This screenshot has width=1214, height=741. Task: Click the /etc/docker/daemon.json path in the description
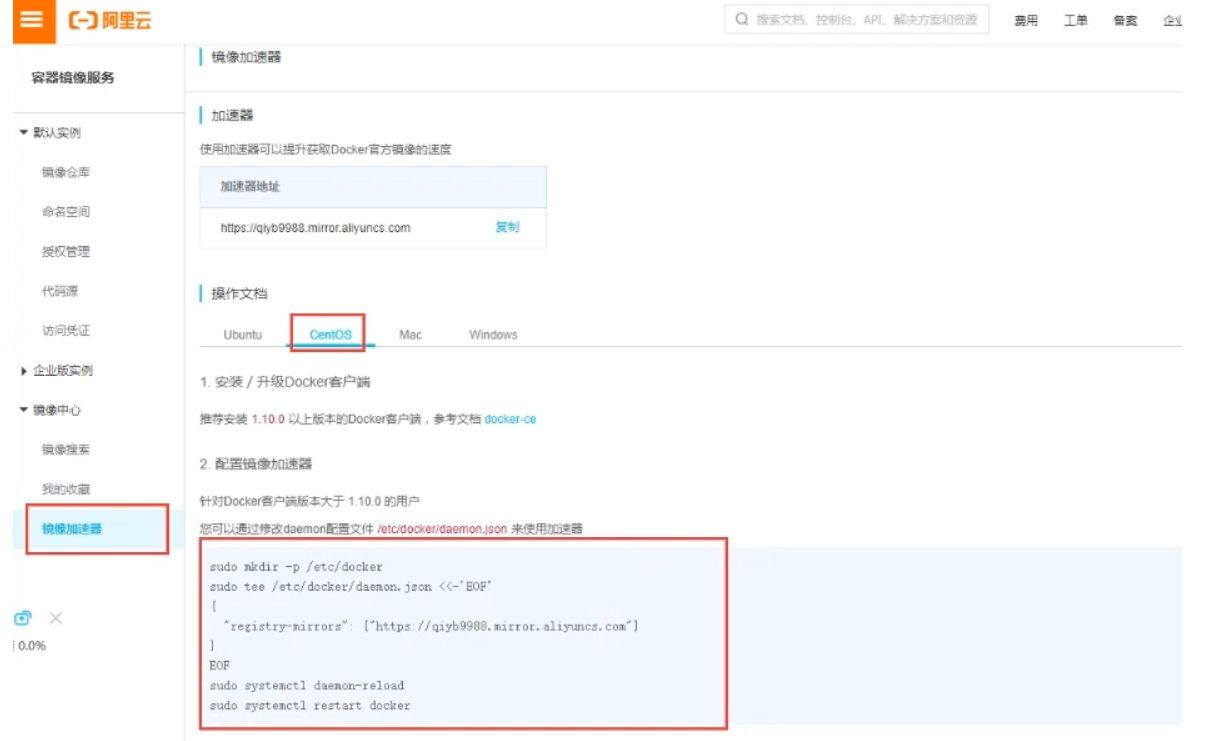442,529
